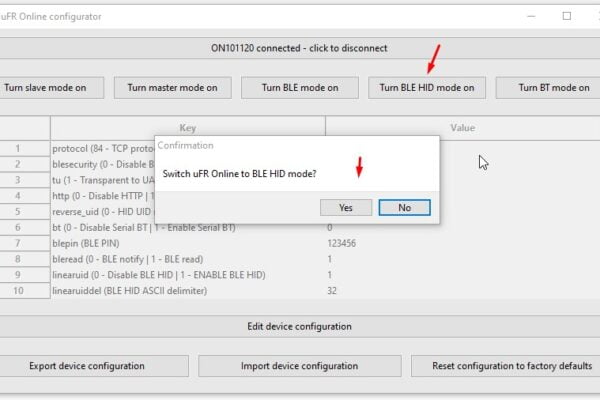Viewport: 600px width, 400px height.
Task: Select the linearuid key cell
Action: click(x=188, y=275)
